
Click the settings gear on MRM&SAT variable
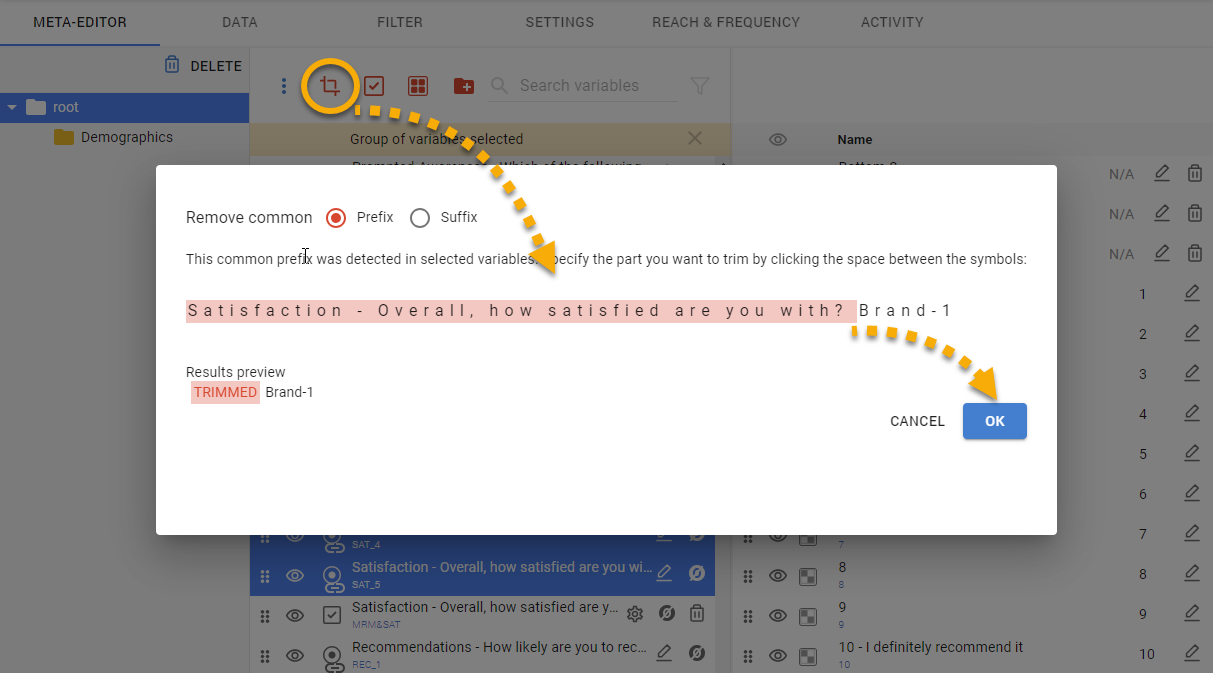pos(634,614)
